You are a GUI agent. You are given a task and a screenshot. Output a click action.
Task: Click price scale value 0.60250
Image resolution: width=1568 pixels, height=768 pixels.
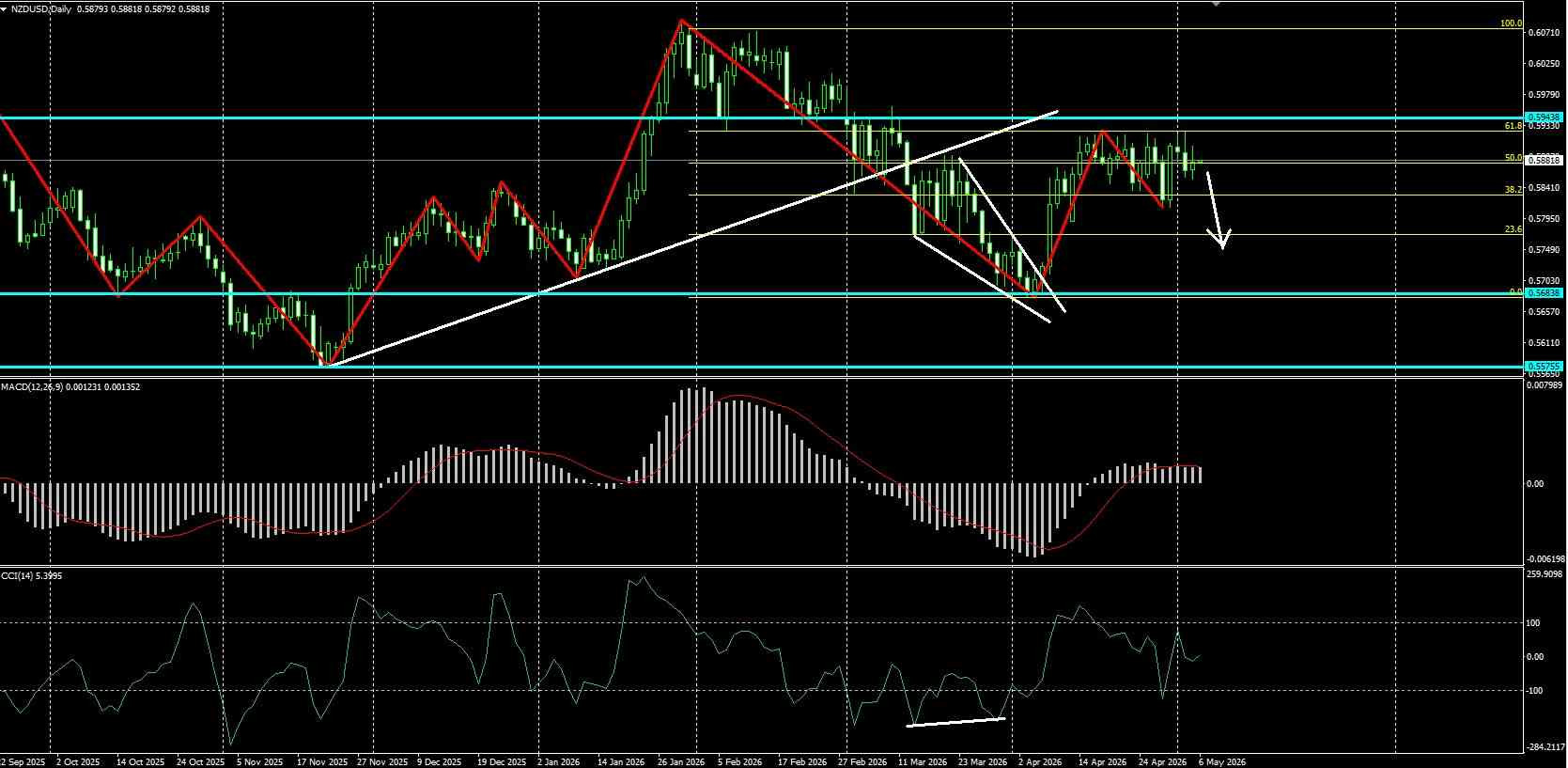coord(1545,64)
